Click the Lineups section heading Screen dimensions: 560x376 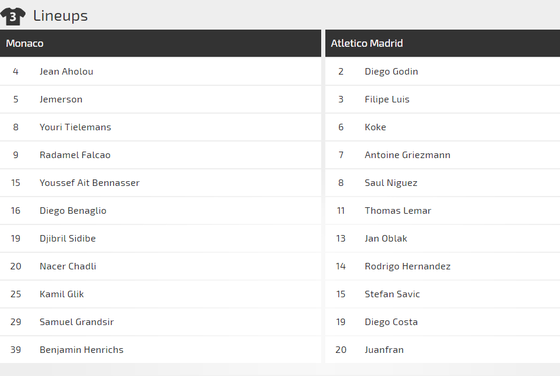pyautogui.click(x=60, y=16)
